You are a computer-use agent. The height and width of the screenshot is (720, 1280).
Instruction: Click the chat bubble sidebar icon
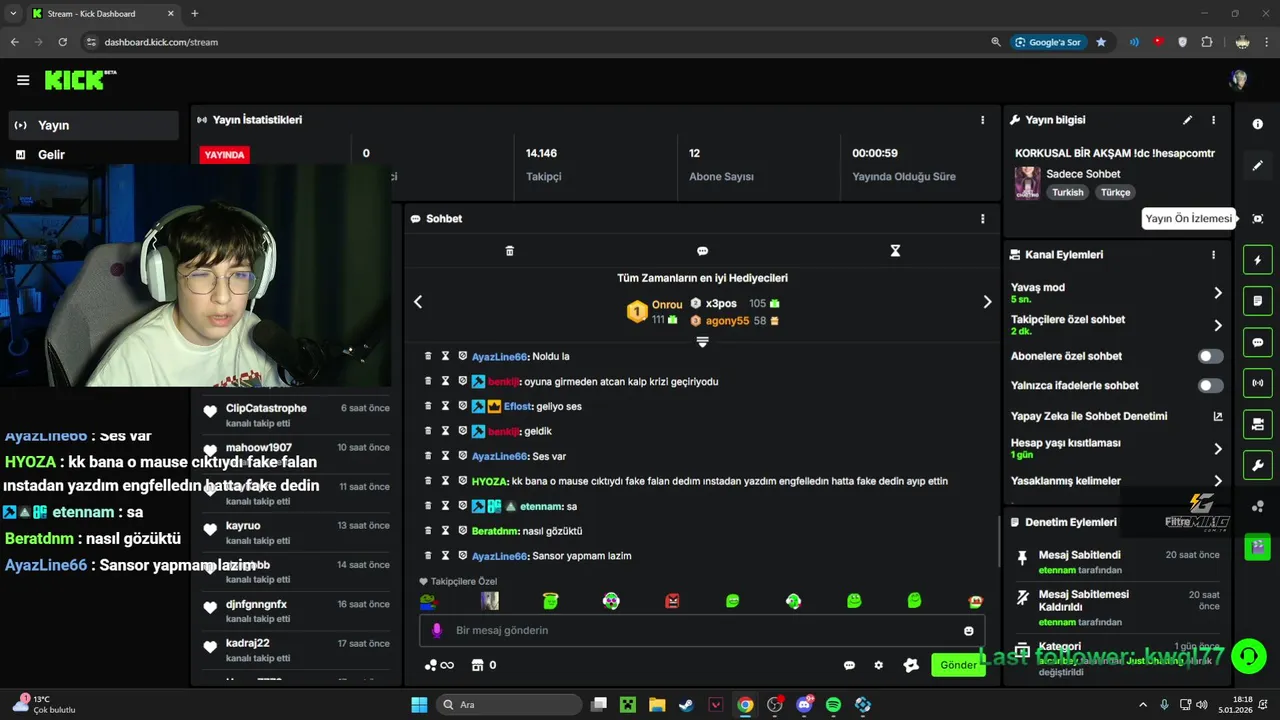[1258, 342]
